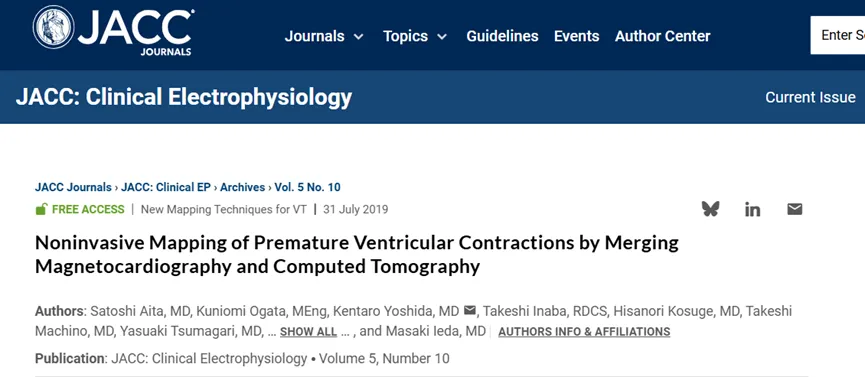The image size is (865, 377).
Task: Click the green Free Access lock icon
Action: click(41, 209)
